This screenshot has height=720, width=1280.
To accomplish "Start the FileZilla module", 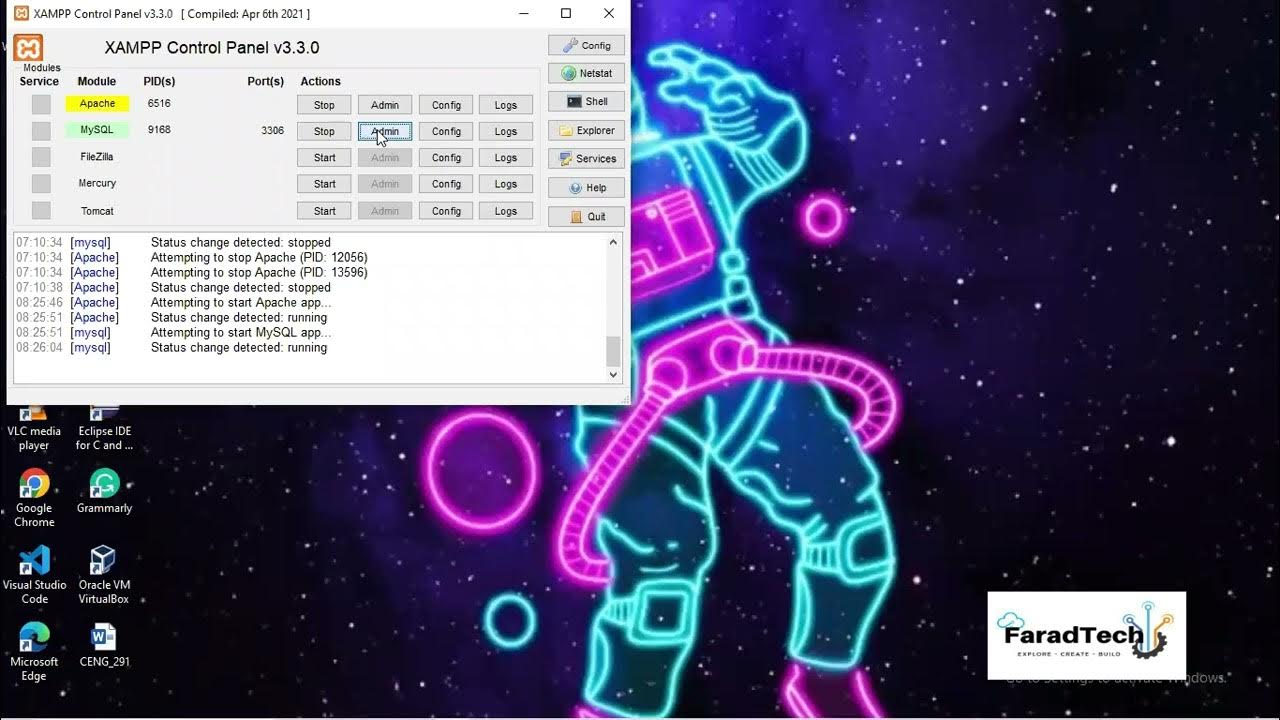I will click(x=324, y=158).
